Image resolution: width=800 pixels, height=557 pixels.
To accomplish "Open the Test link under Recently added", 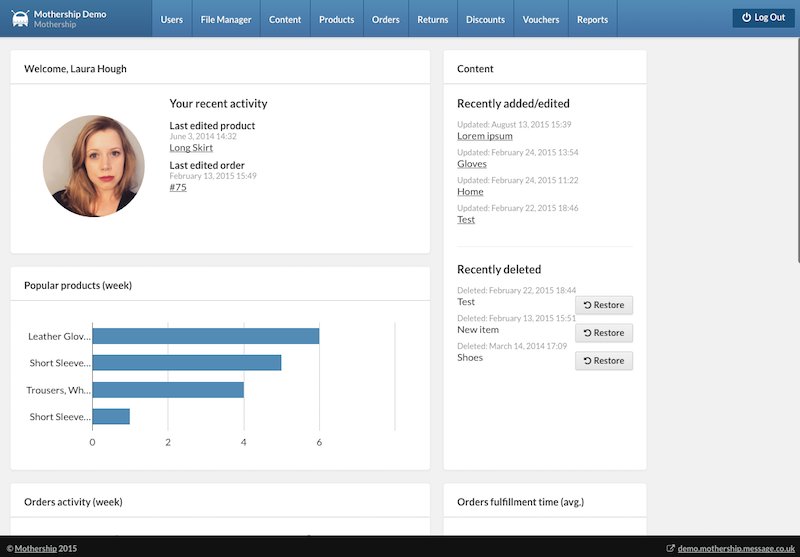I will [466, 219].
